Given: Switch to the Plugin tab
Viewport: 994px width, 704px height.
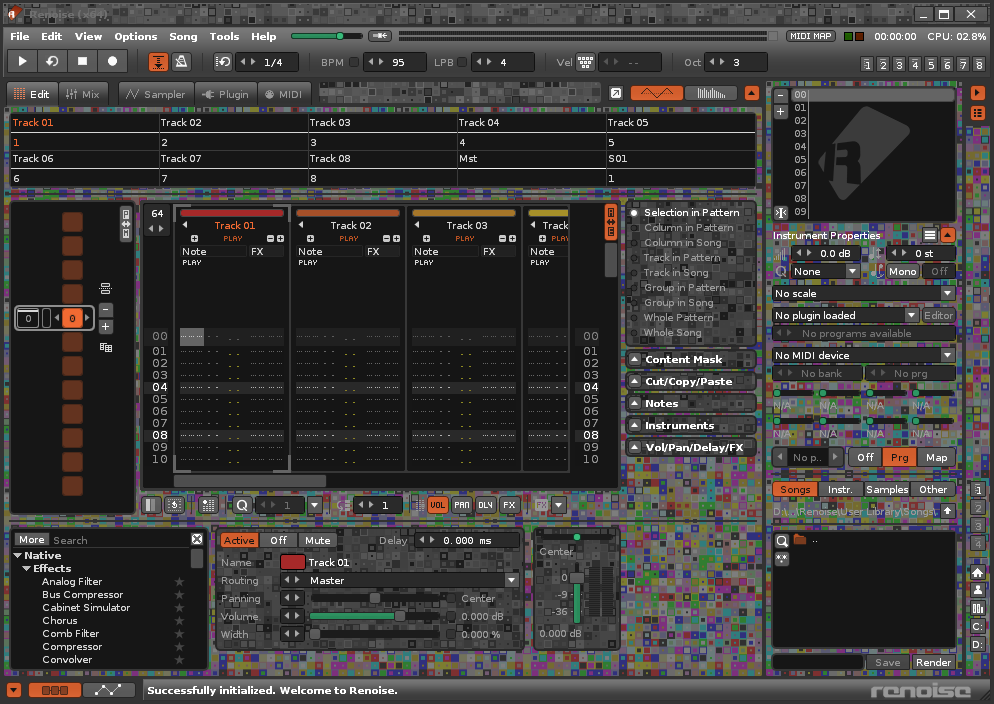Looking at the screenshot, I should [x=225, y=94].
